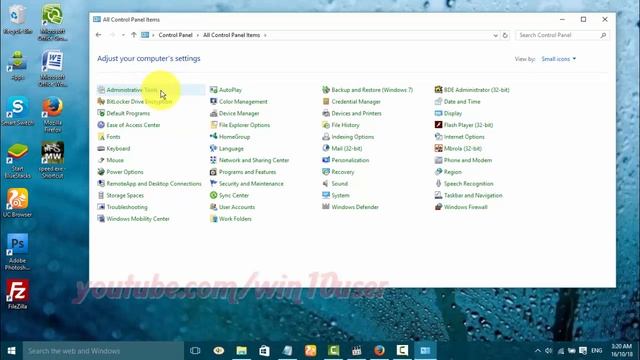Open the Windows Start button
This screenshot has height=360, width=640.
pos(11,351)
